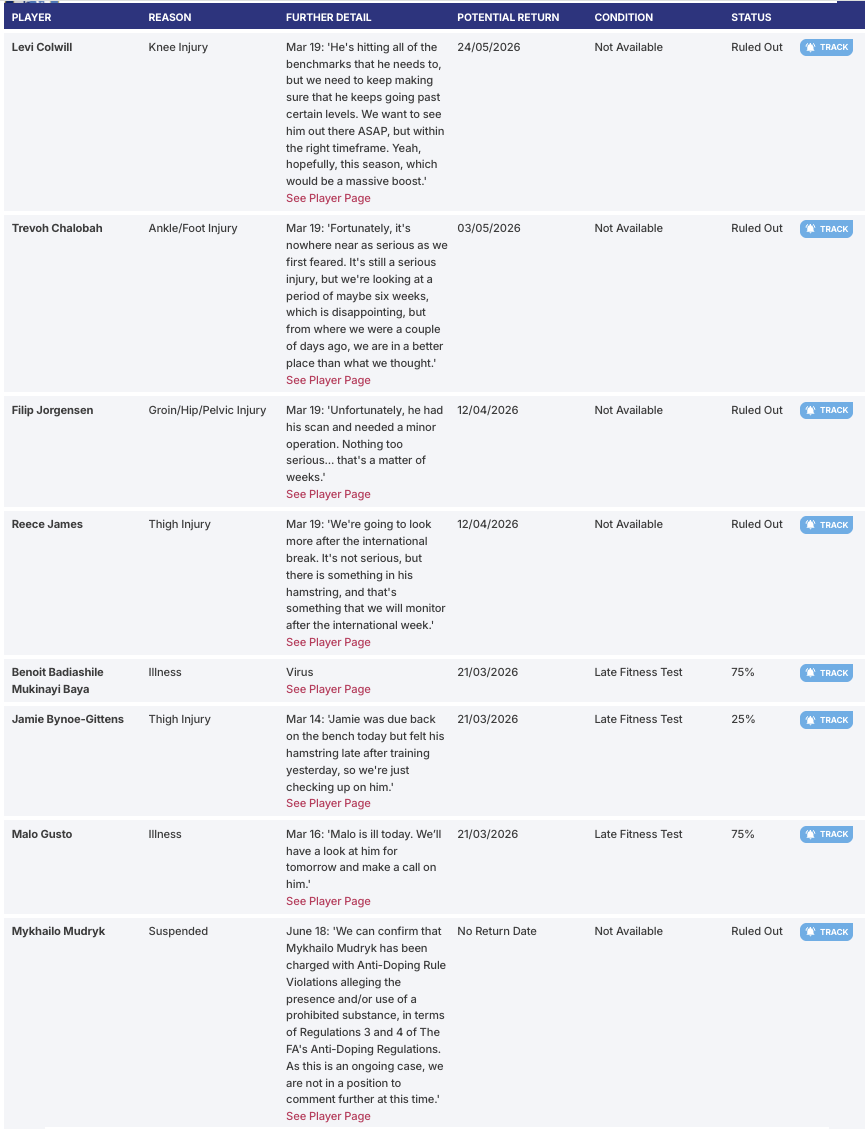The width and height of the screenshot is (865, 1129).
Task: Visit Reece James's See Player Page link
Action: point(328,642)
